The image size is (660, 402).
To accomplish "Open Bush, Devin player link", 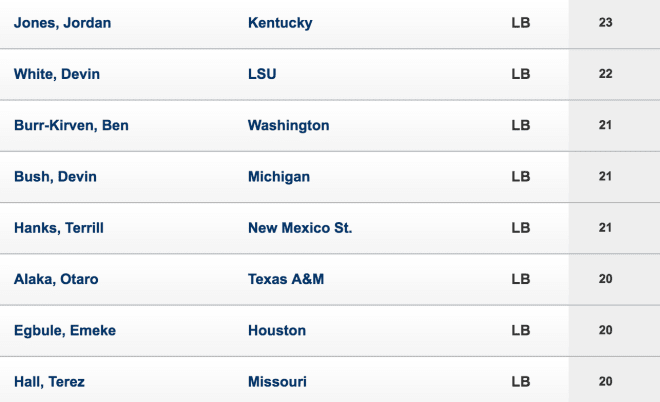I will click(x=55, y=177).
